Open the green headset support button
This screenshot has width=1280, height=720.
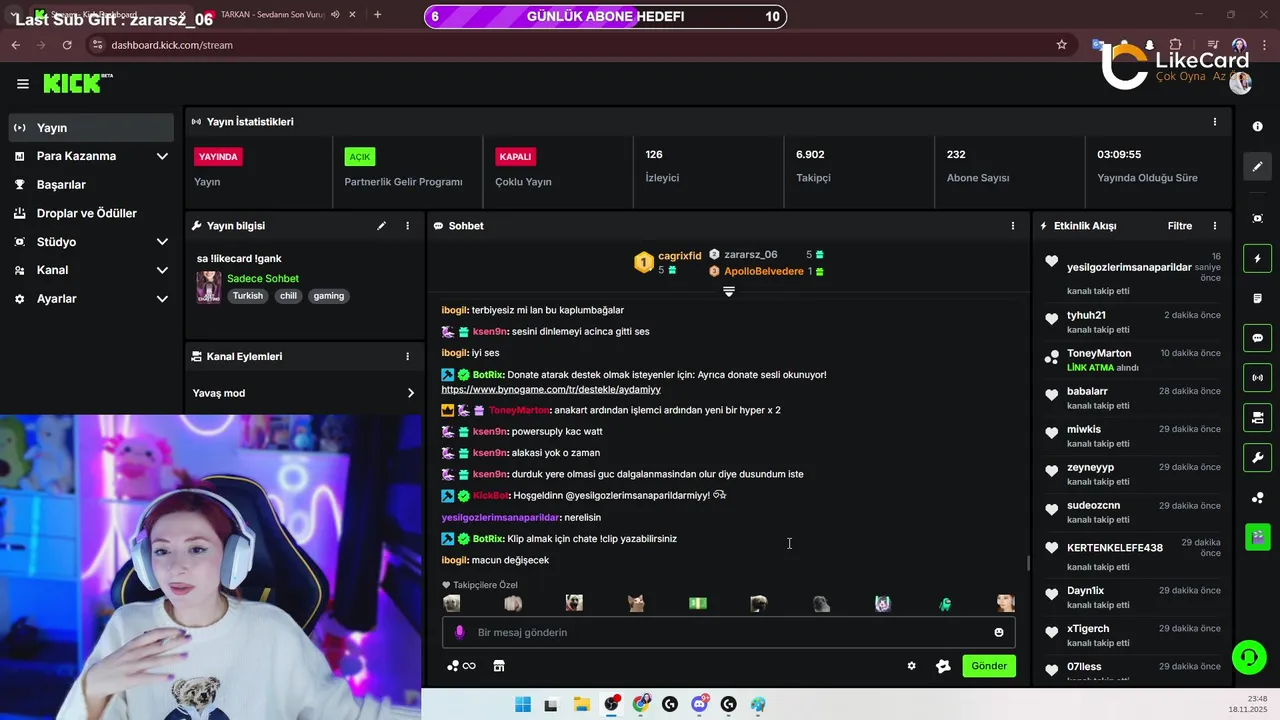point(1249,657)
